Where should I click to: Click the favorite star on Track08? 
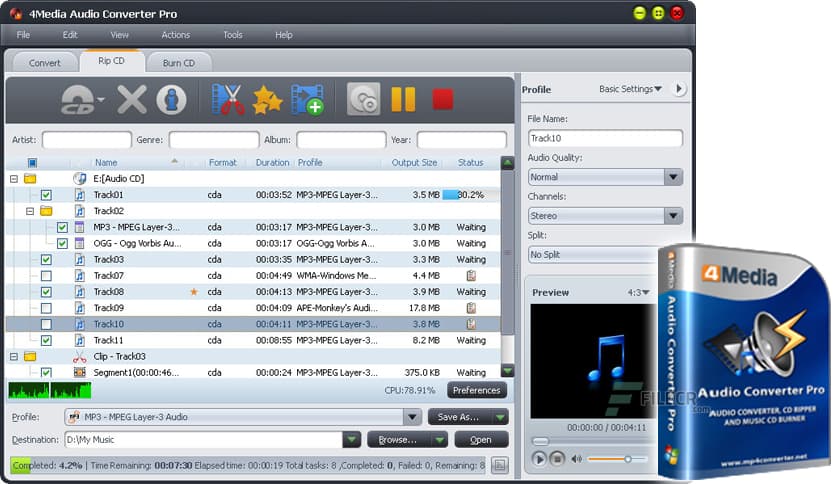click(x=194, y=292)
